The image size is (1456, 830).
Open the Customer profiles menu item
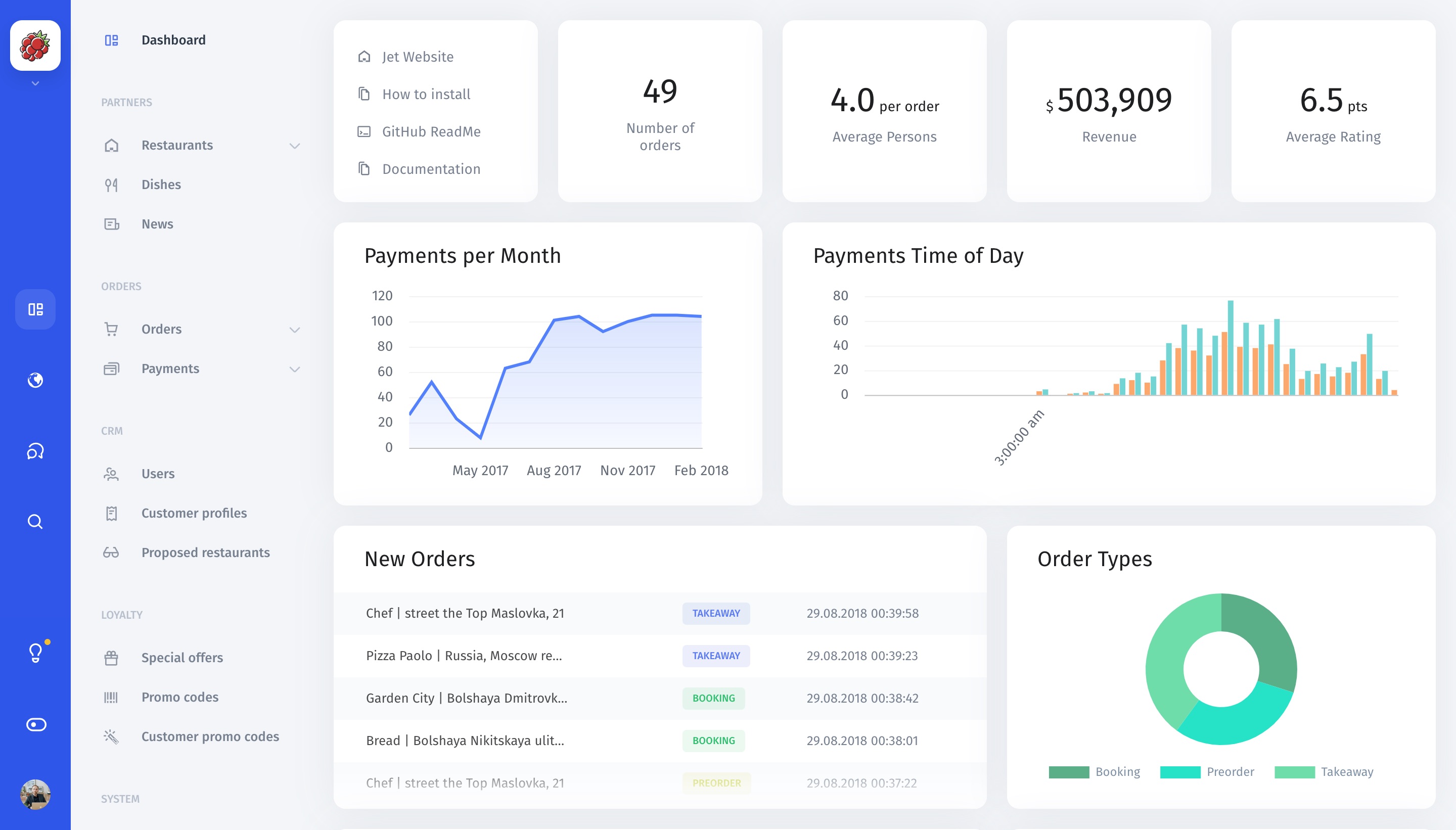pos(194,513)
